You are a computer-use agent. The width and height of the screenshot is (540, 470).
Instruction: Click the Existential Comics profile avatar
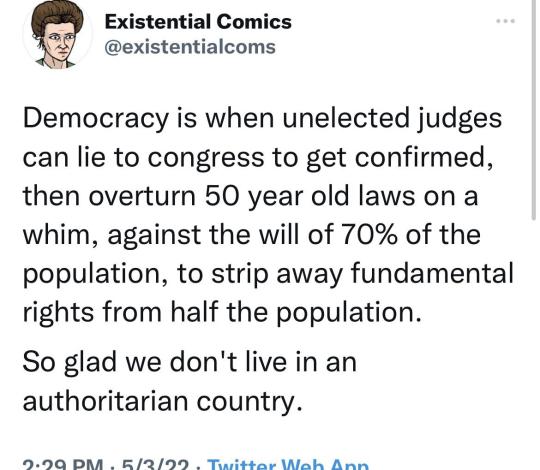58,34
